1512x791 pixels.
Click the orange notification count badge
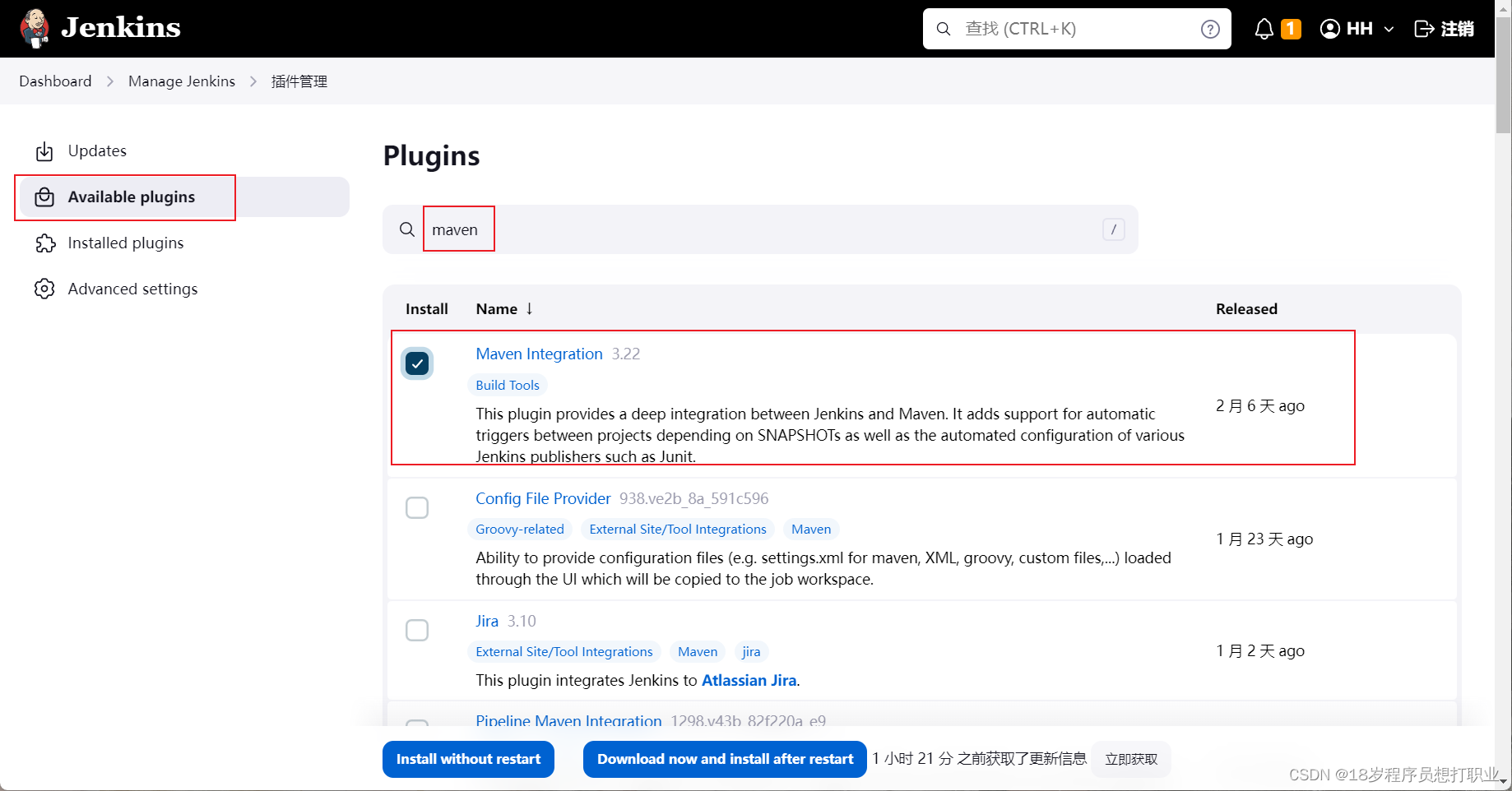point(1292,29)
